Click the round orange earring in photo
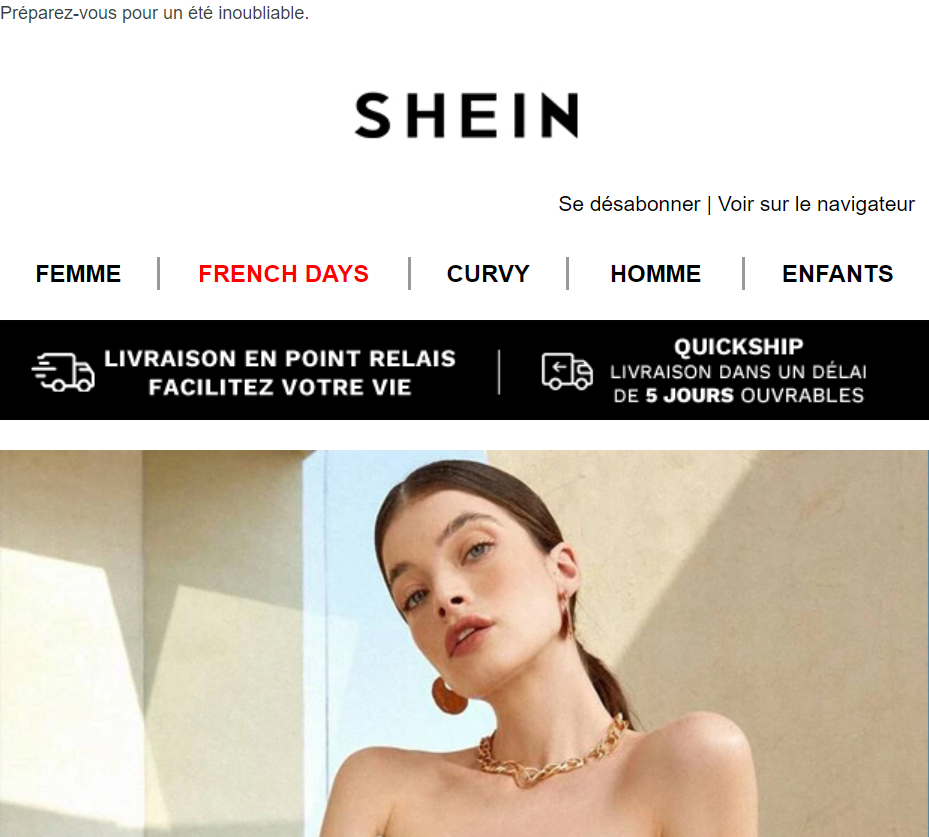 (x=449, y=695)
